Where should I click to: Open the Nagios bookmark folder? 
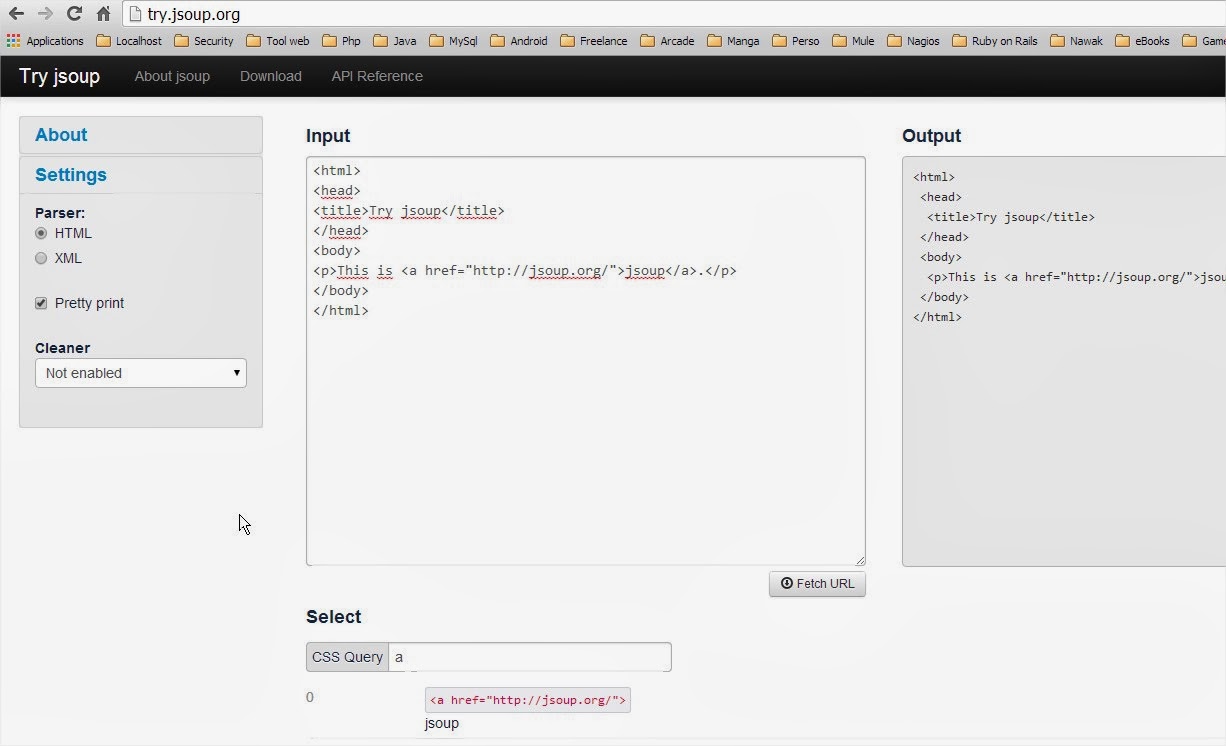point(913,41)
